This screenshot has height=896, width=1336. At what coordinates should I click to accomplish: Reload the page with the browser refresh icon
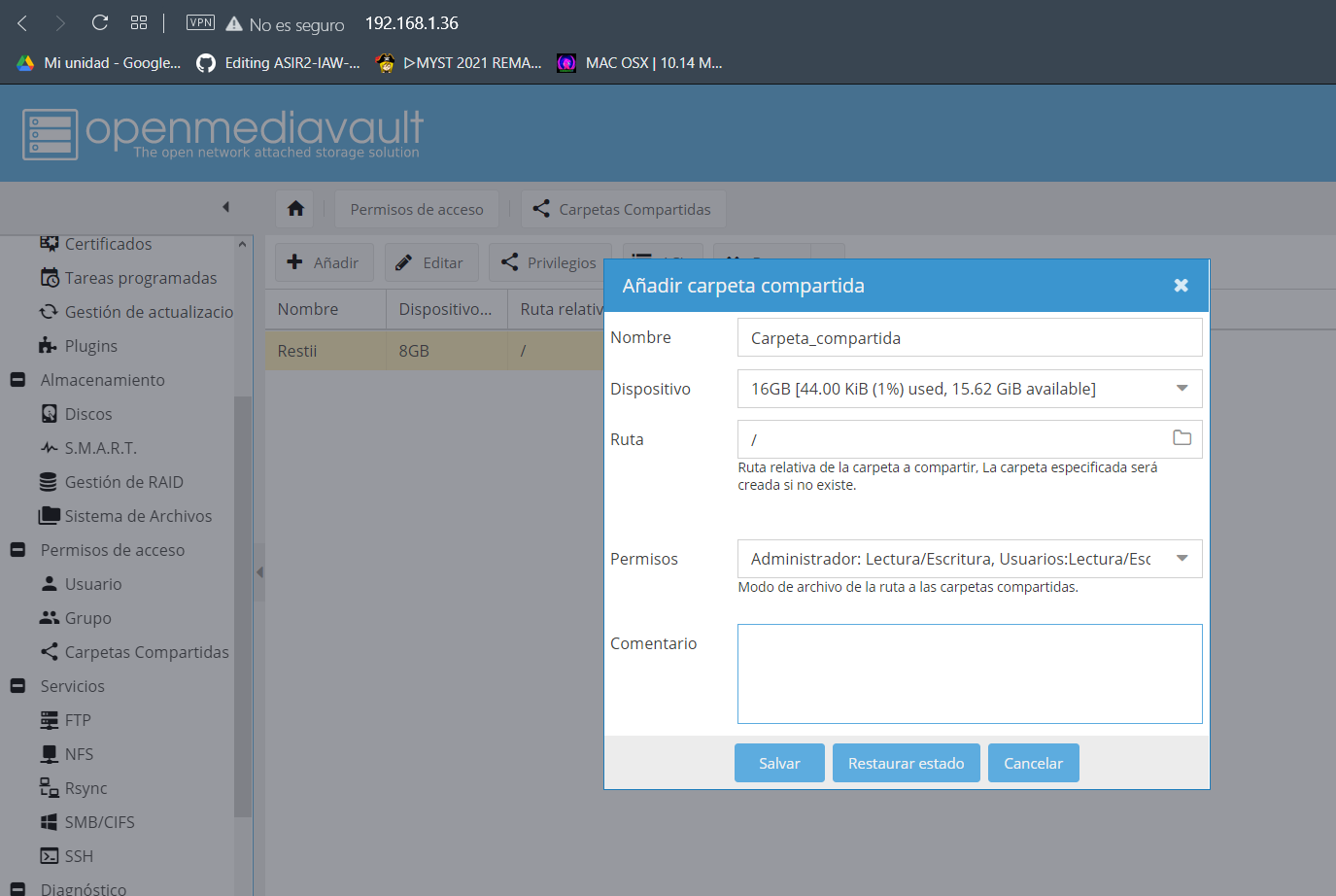pyautogui.click(x=99, y=22)
